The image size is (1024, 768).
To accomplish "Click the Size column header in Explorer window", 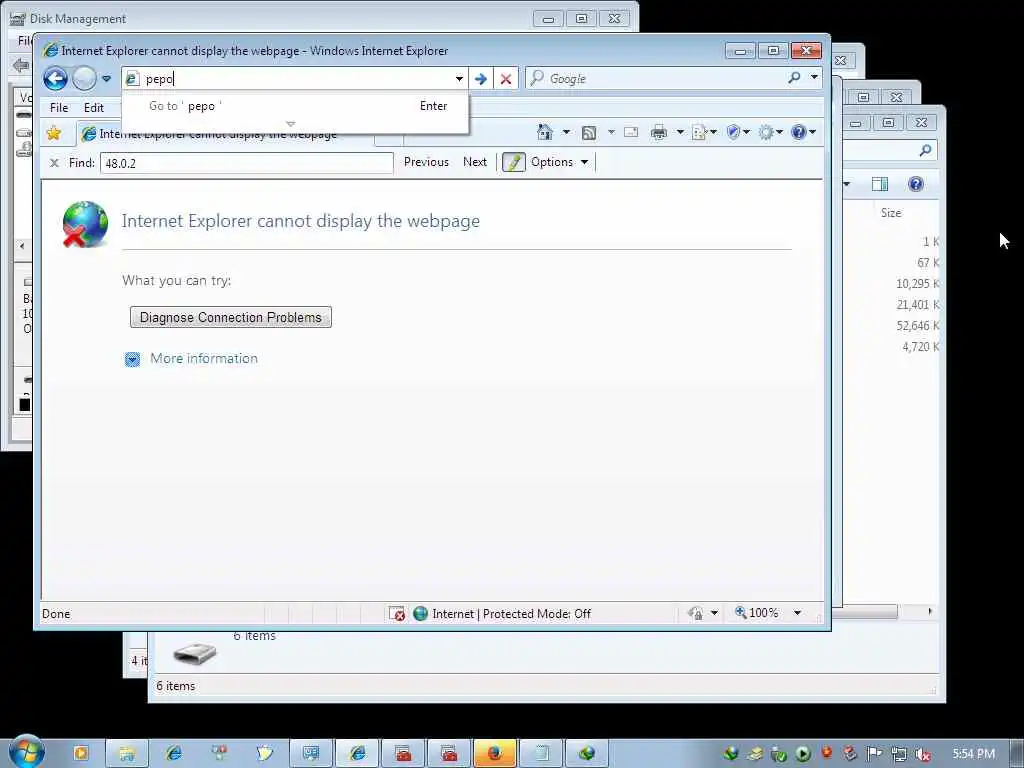I will [891, 213].
